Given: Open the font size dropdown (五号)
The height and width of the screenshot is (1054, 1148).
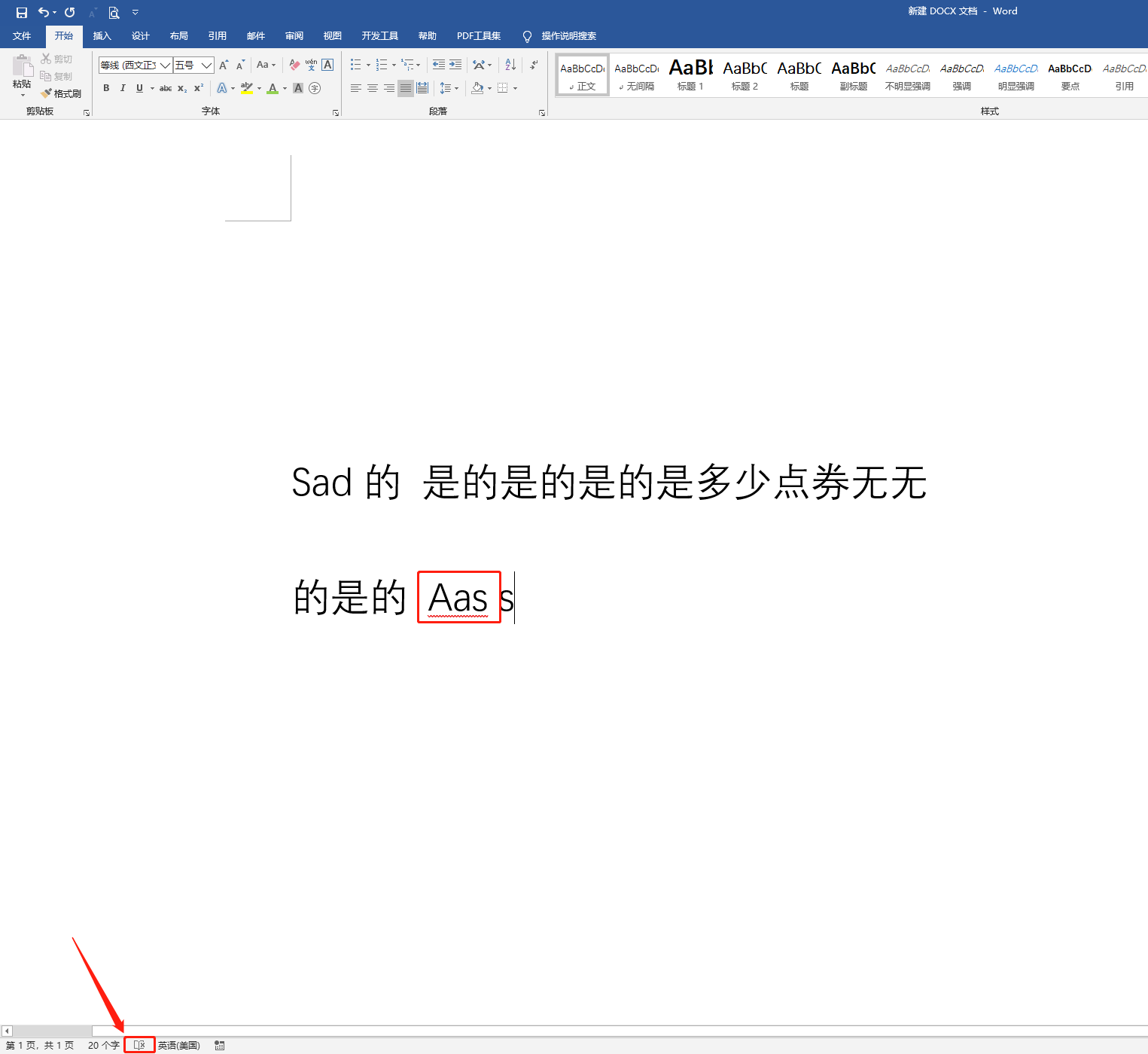Looking at the screenshot, I should click(206, 65).
